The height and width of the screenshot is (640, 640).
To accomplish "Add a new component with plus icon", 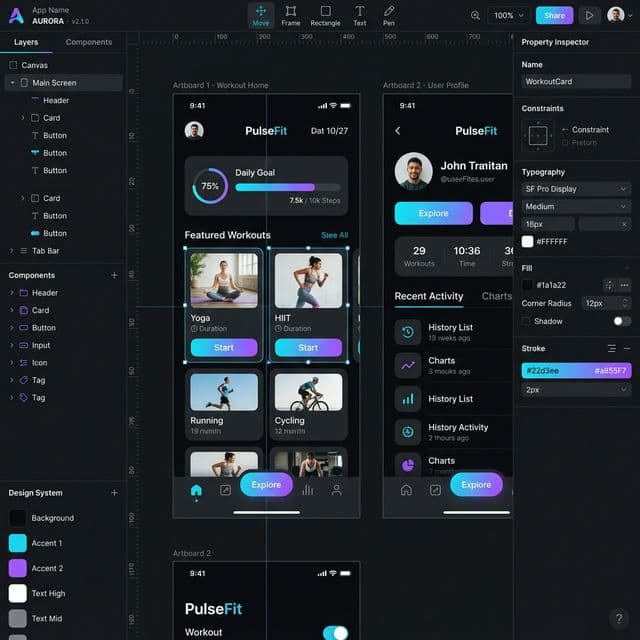I will click(x=114, y=276).
